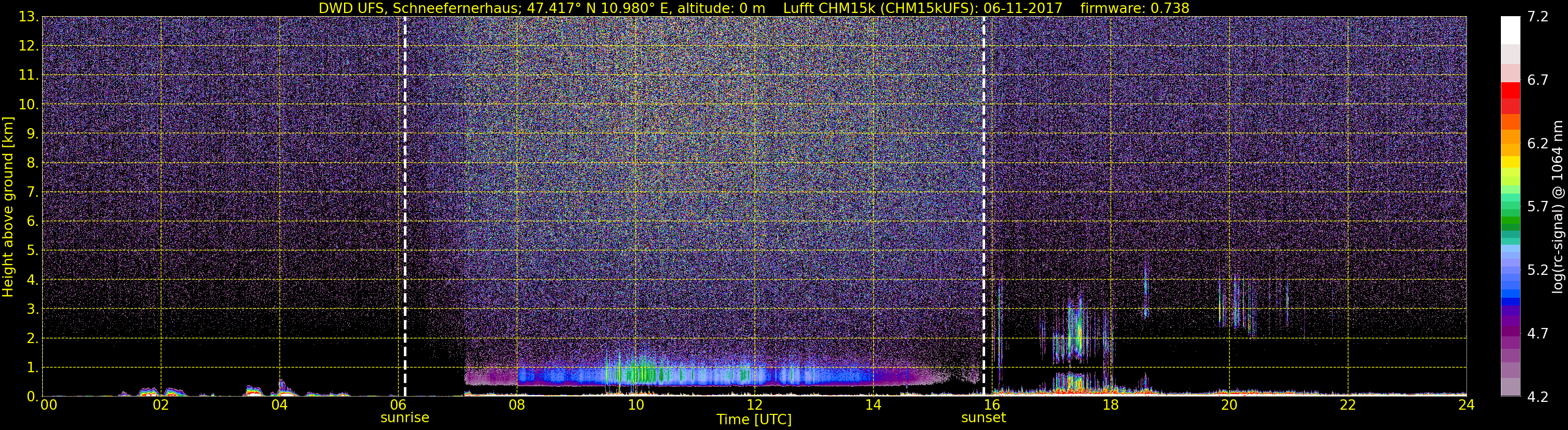Click the 'Time [UTC]' axis label
This screenshot has height=430, width=1568.
(x=754, y=420)
